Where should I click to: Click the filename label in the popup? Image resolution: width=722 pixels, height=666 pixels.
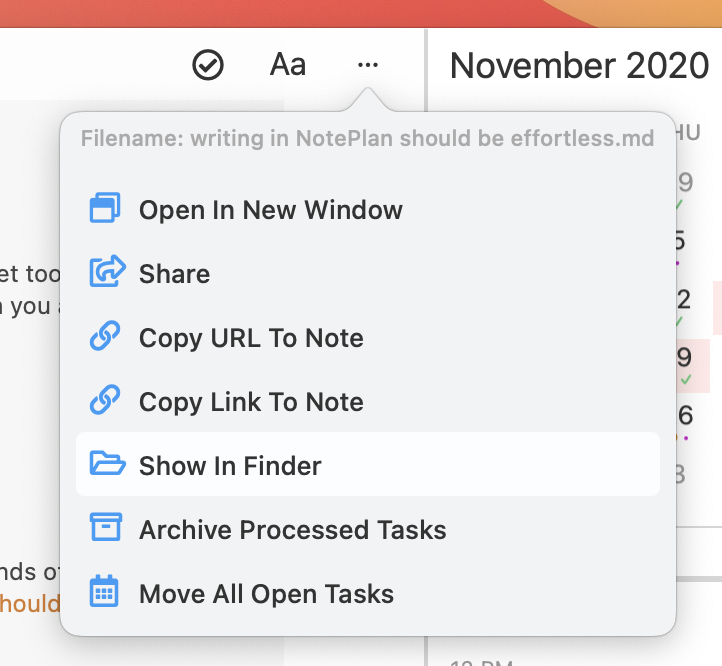tap(367, 138)
